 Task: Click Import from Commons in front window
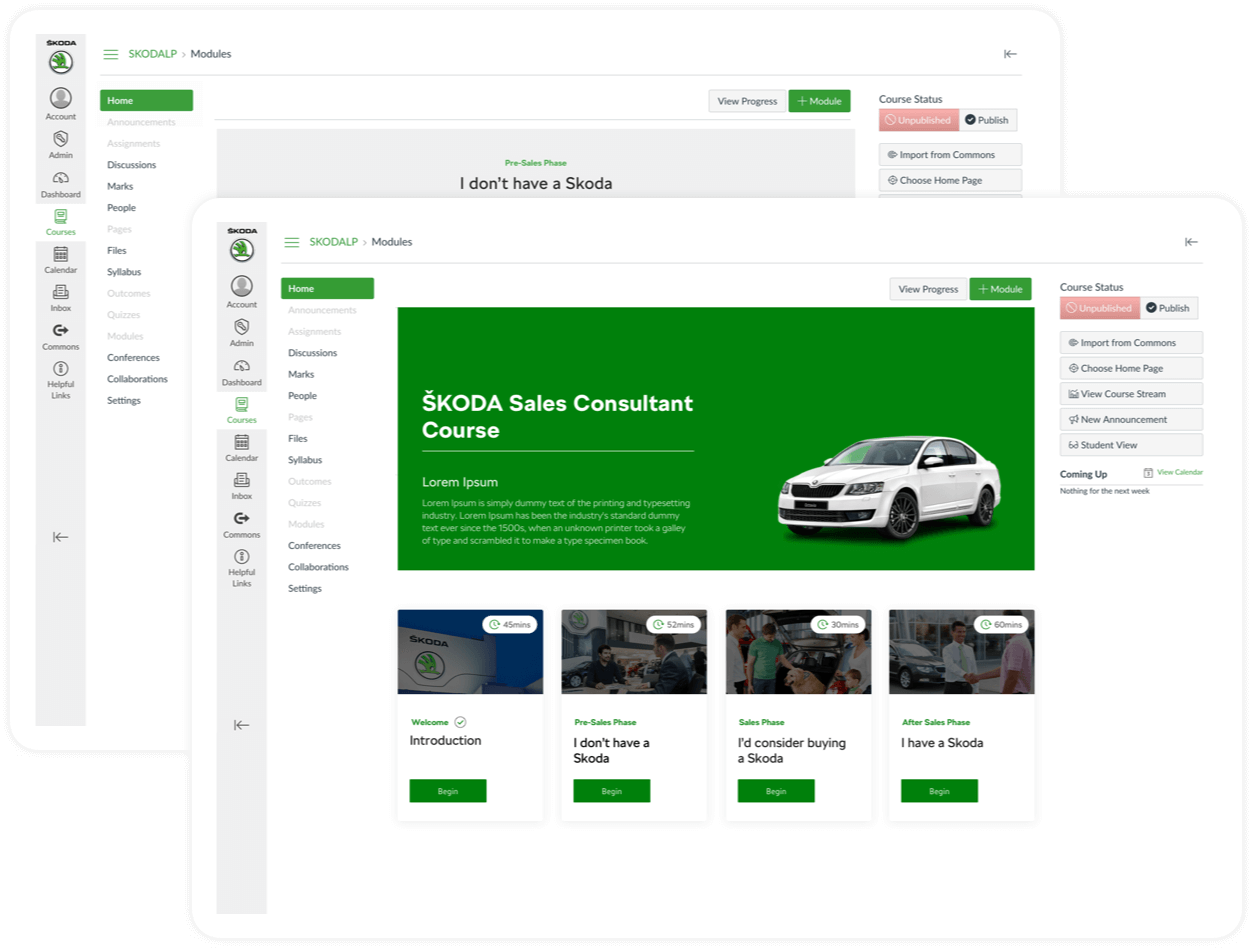coord(1131,343)
